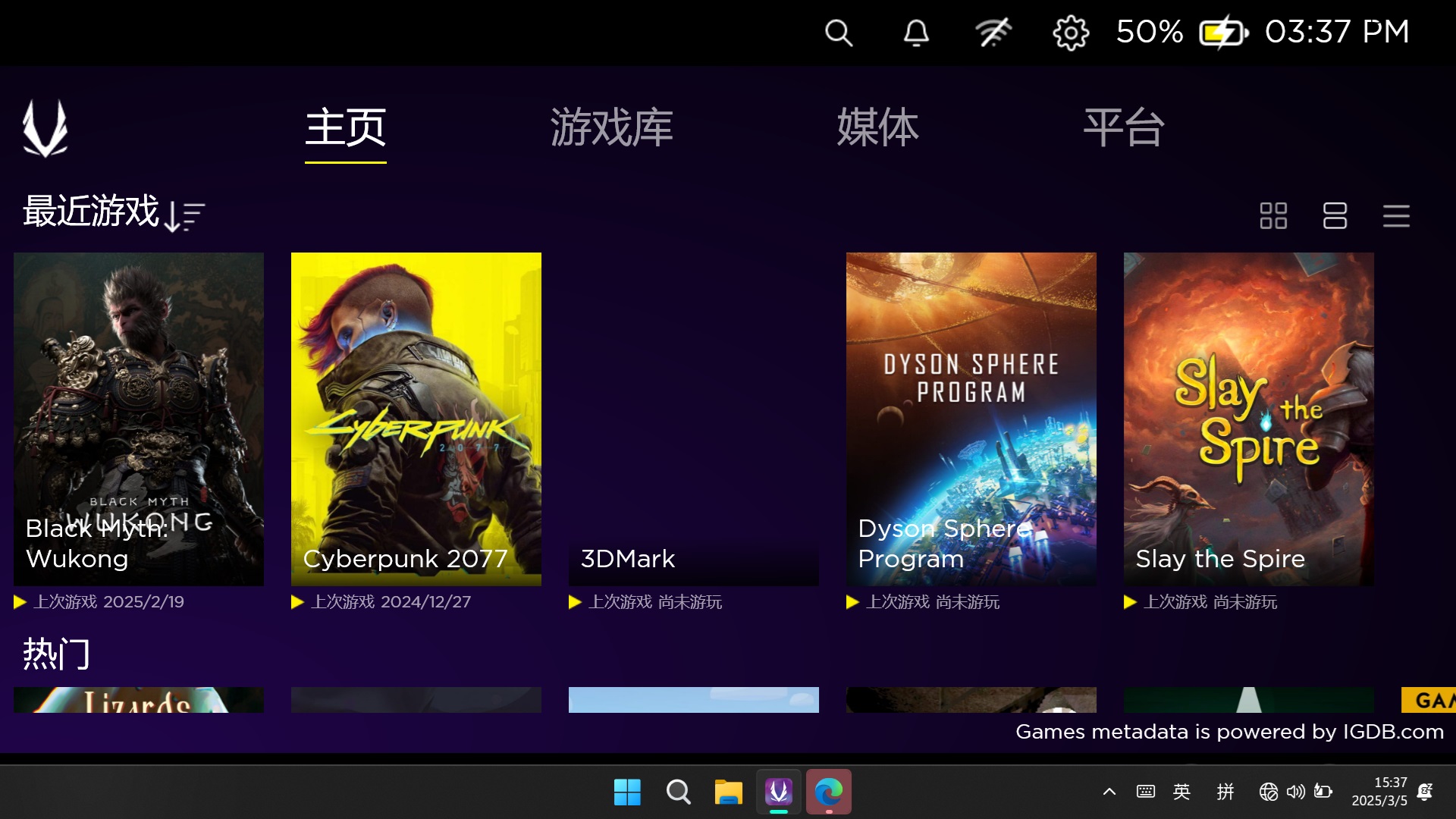Screen dimensions: 1456x819
Task: Open notifications bell icon
Action: [916, 33]
